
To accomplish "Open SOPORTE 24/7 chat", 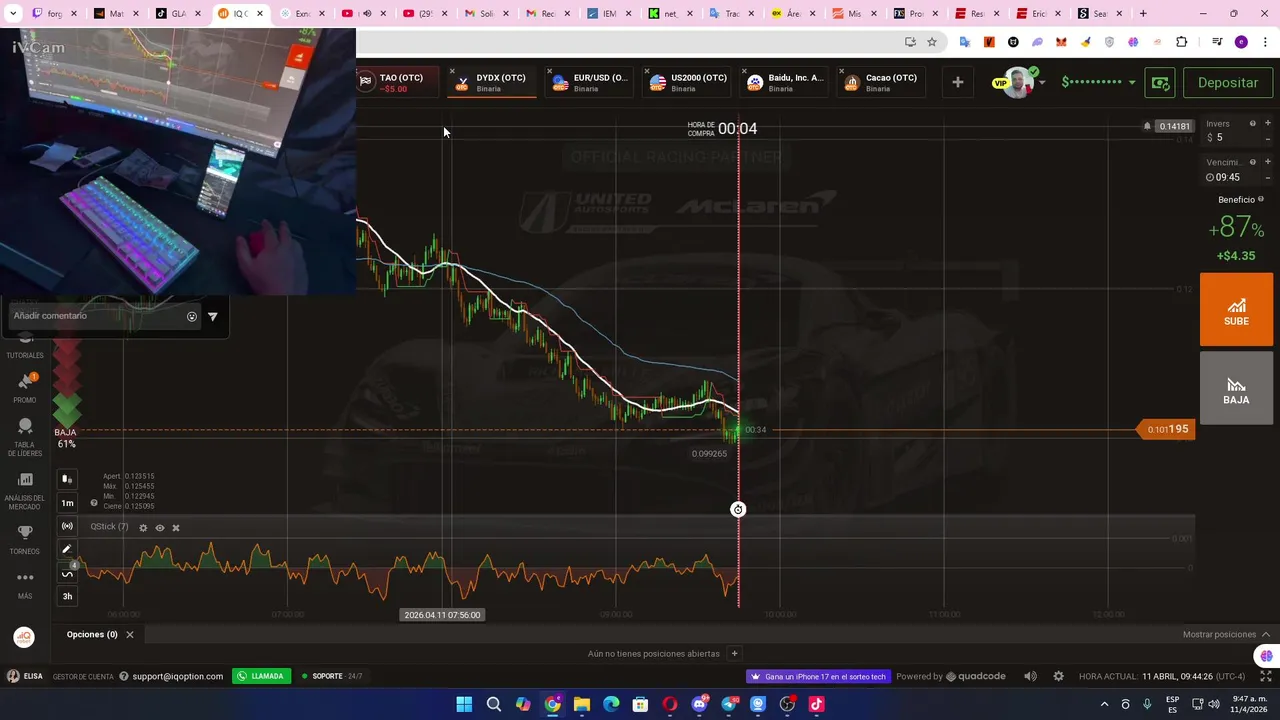I will point(331,676).
